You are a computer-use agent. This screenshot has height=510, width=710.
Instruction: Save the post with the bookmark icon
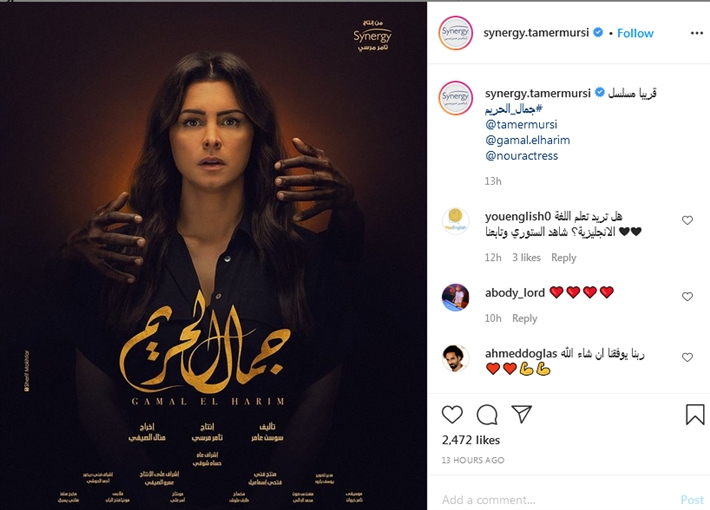(695, 414)
